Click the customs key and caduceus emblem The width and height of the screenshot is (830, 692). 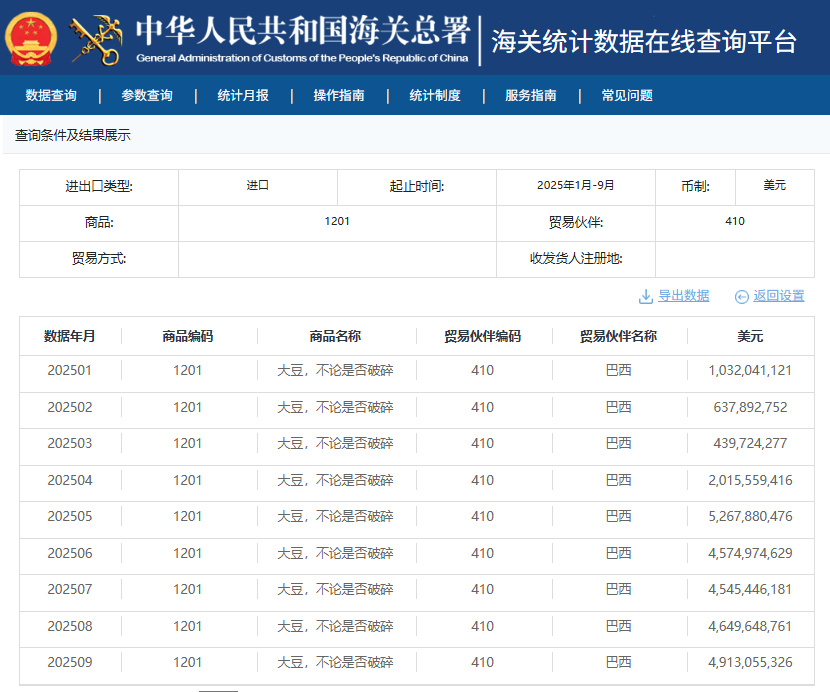(95, 38)
